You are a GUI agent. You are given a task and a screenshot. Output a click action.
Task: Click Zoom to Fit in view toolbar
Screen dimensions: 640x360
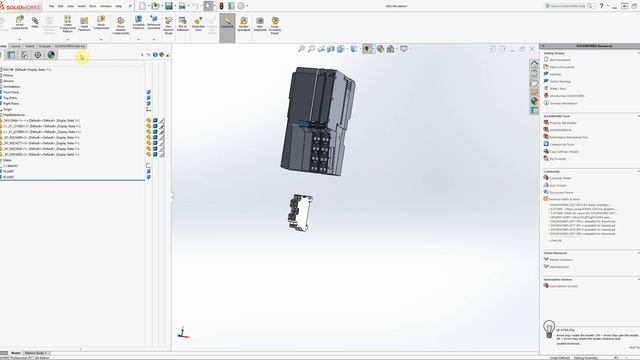pos(301,49)
